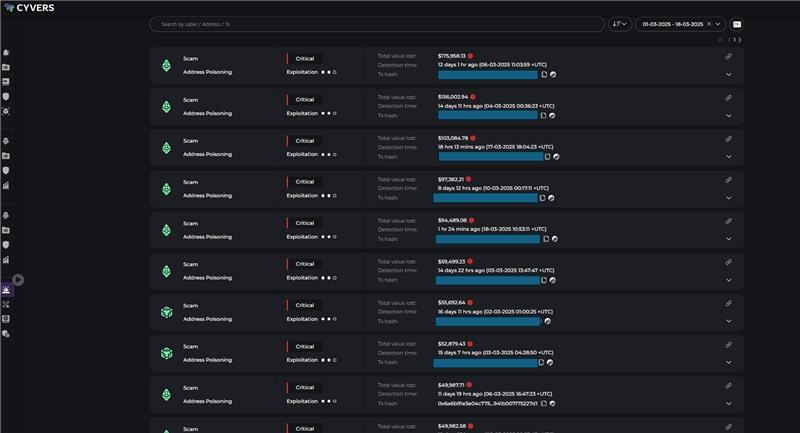Image resolution: width=800 pixels, height=433 pixels.
Task: Expand the $97,382.21 alert row
Action: click(728, 198)
